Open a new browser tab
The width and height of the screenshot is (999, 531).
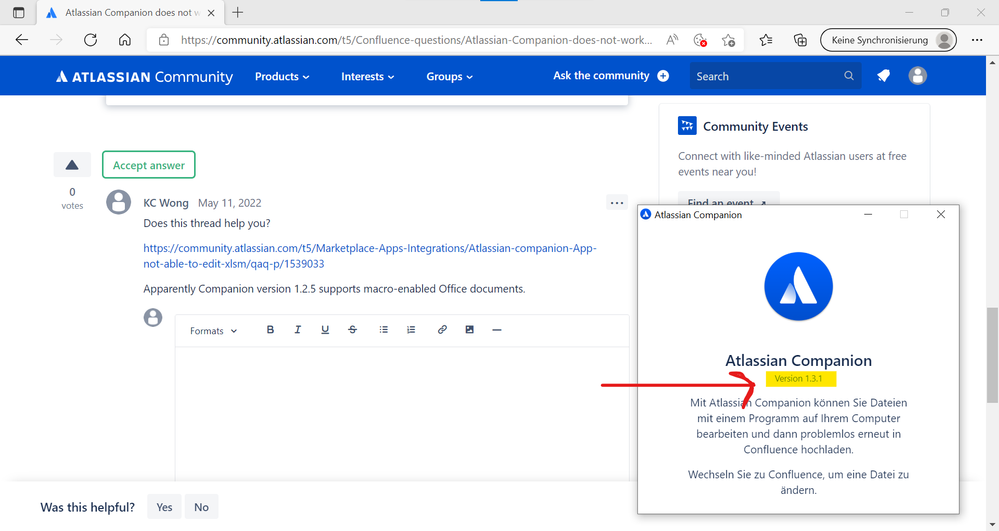pyautogui.click(x=238, y=12)
